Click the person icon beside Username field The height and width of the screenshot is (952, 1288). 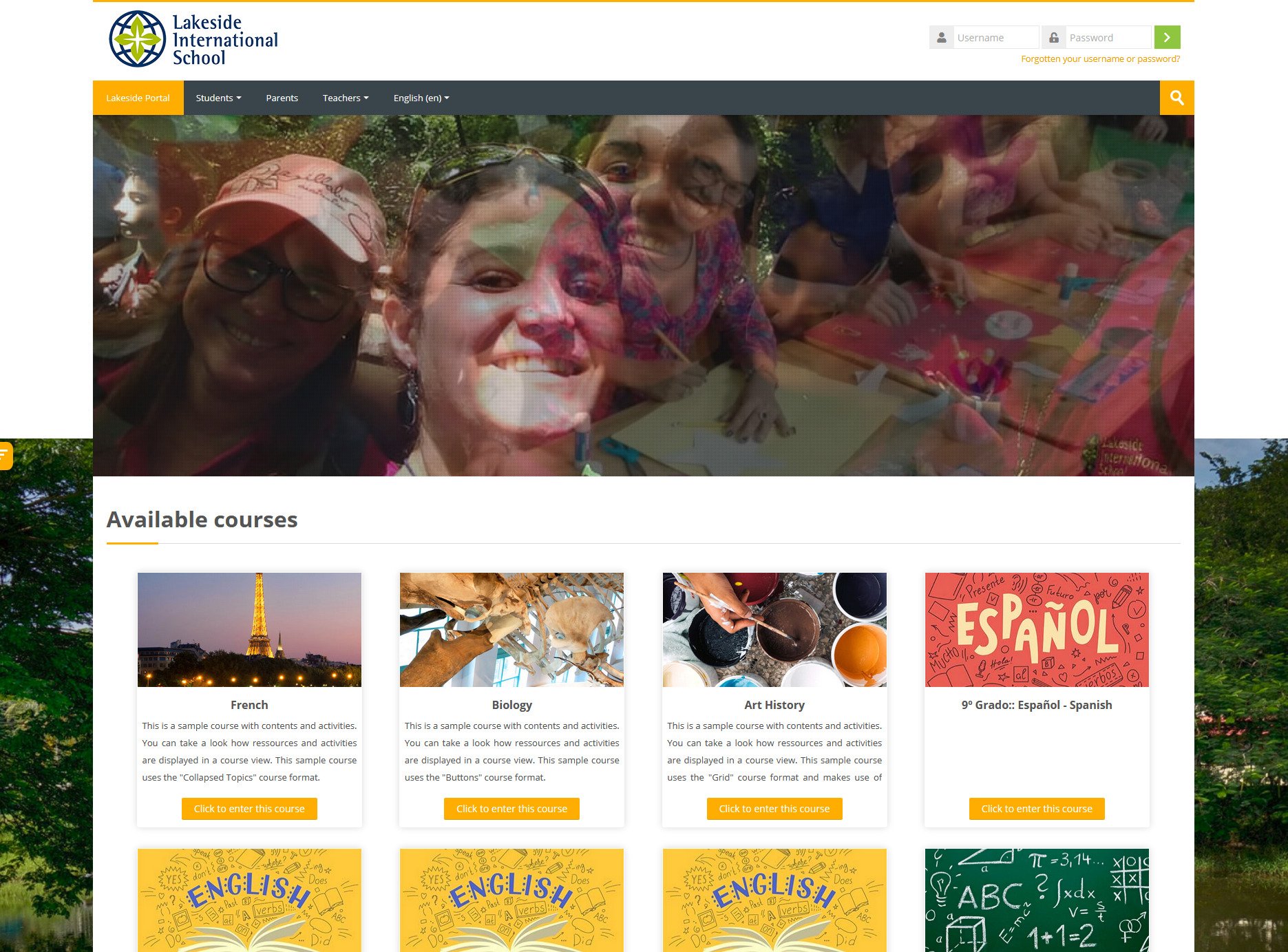pyautogui.click(x=940, y=37)
